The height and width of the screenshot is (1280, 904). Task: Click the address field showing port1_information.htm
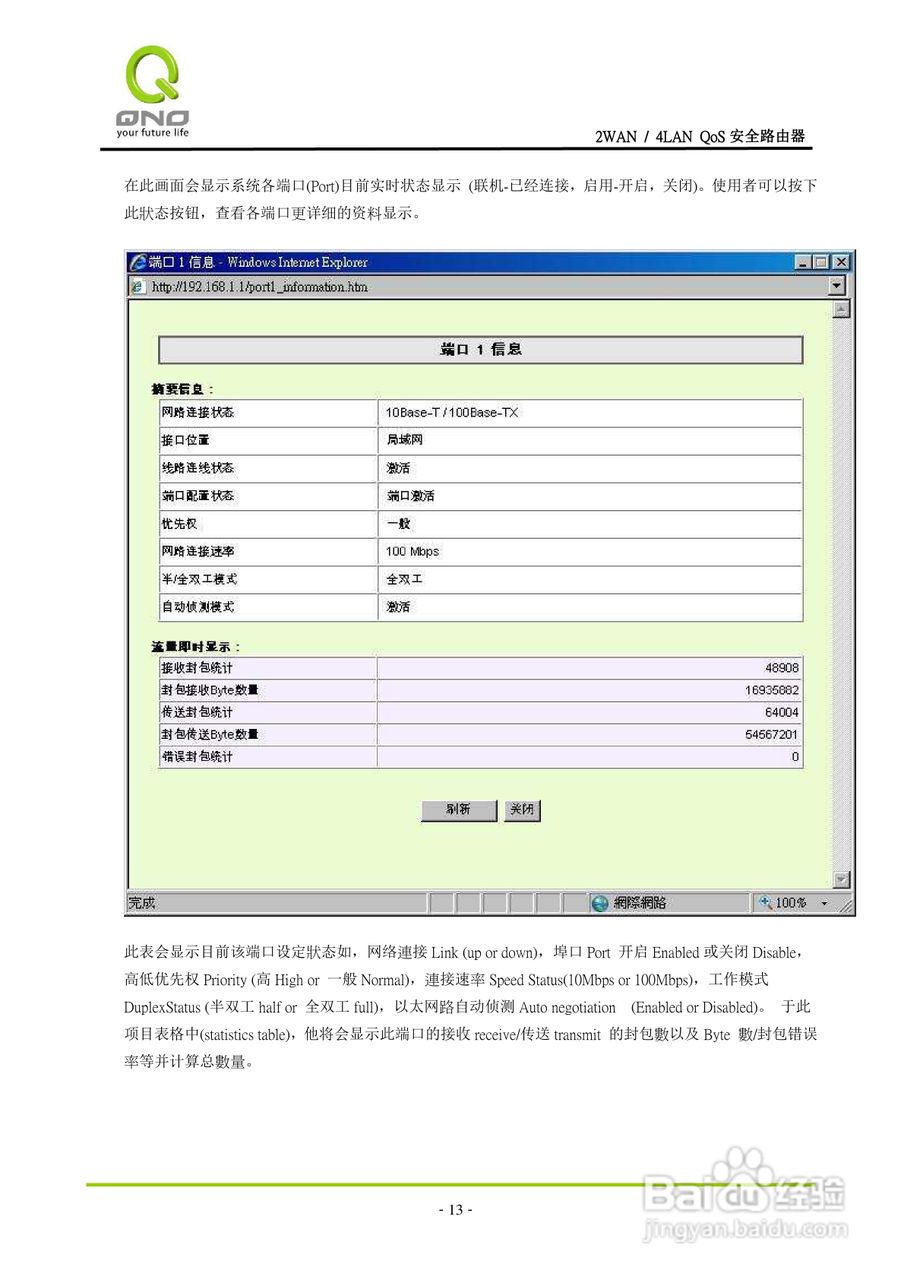pyautogui.click(x=480, y=287)
